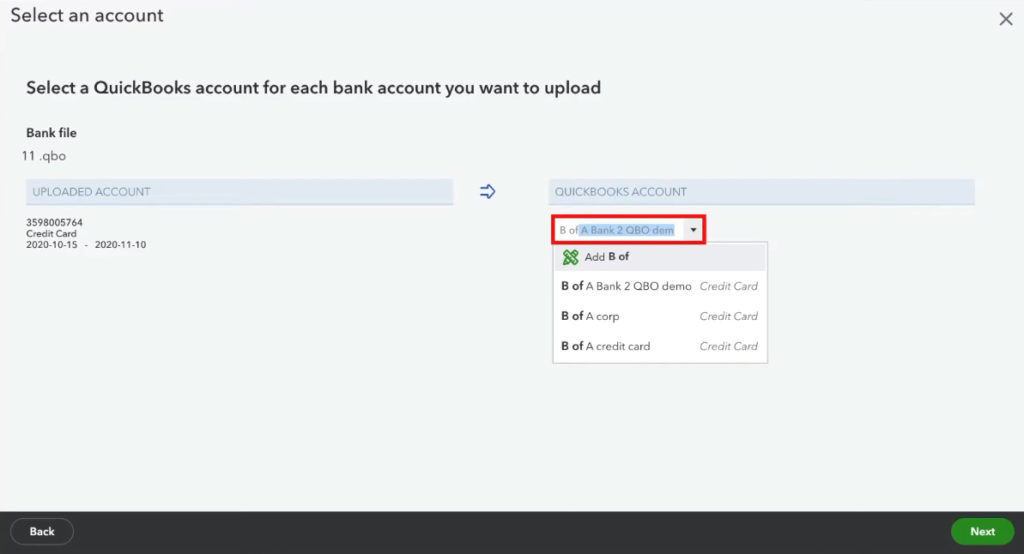Click uploaded account number 3598005764

tap(54, 222)
